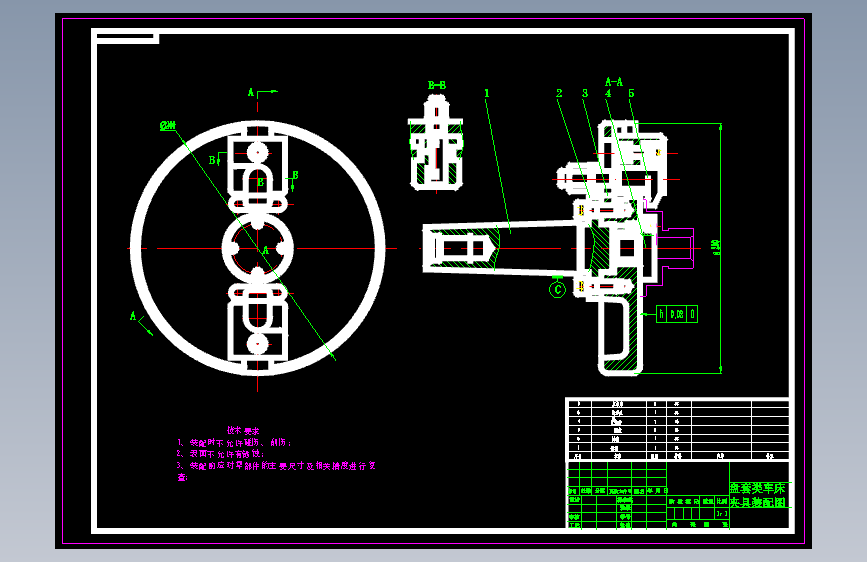Click the 'A-A' section view label

[614, 82]
